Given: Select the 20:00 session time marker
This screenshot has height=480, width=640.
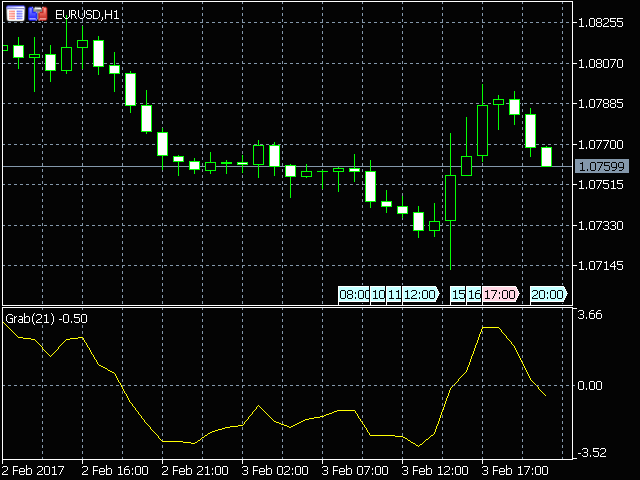Looking at the screenshot, I should (549, 294).
